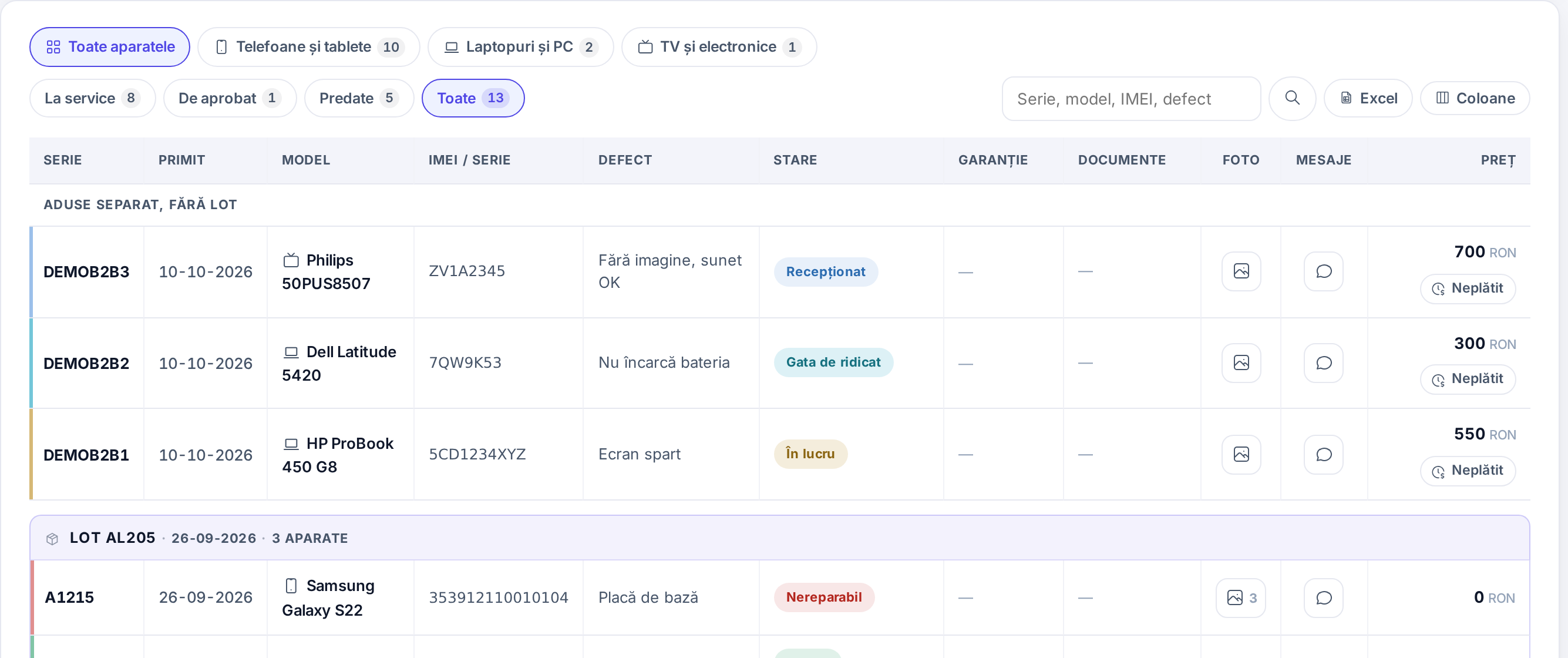Open device DEMOB2B1
The width and height of the screenshot is (1568, 658).
click(x=86, y=455)
